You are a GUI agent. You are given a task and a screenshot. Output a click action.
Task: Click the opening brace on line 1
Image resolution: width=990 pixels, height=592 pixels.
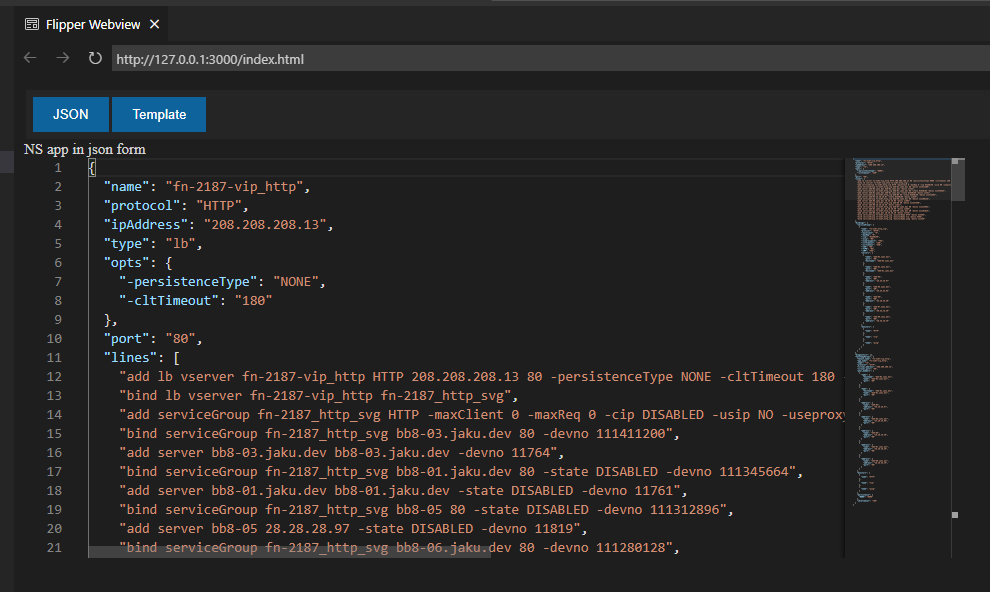coord(92,168)
